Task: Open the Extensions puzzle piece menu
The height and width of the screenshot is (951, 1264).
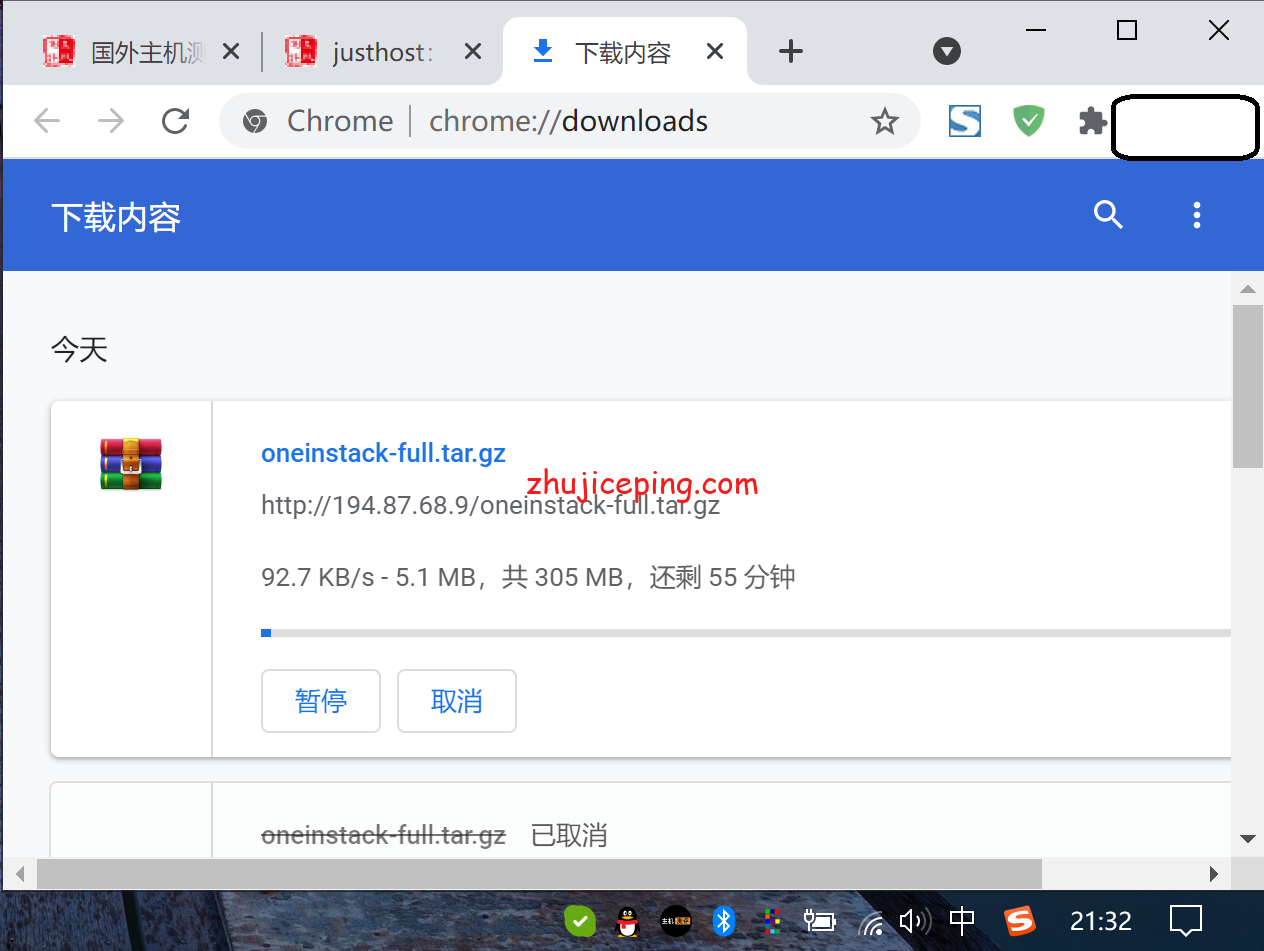Action: click(1091, 121)
